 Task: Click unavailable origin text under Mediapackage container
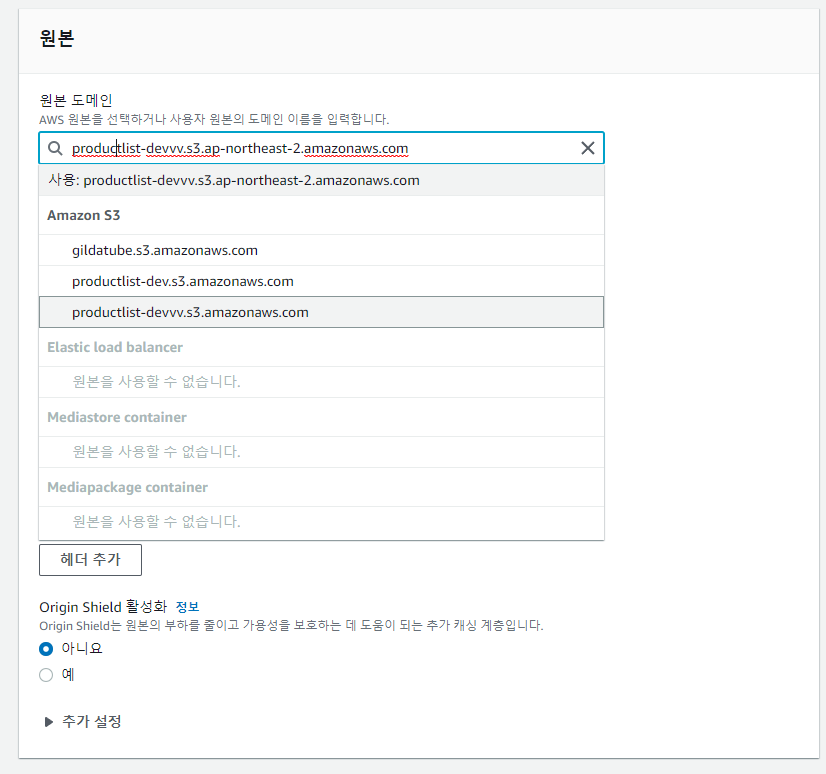(x=156, y=522)
